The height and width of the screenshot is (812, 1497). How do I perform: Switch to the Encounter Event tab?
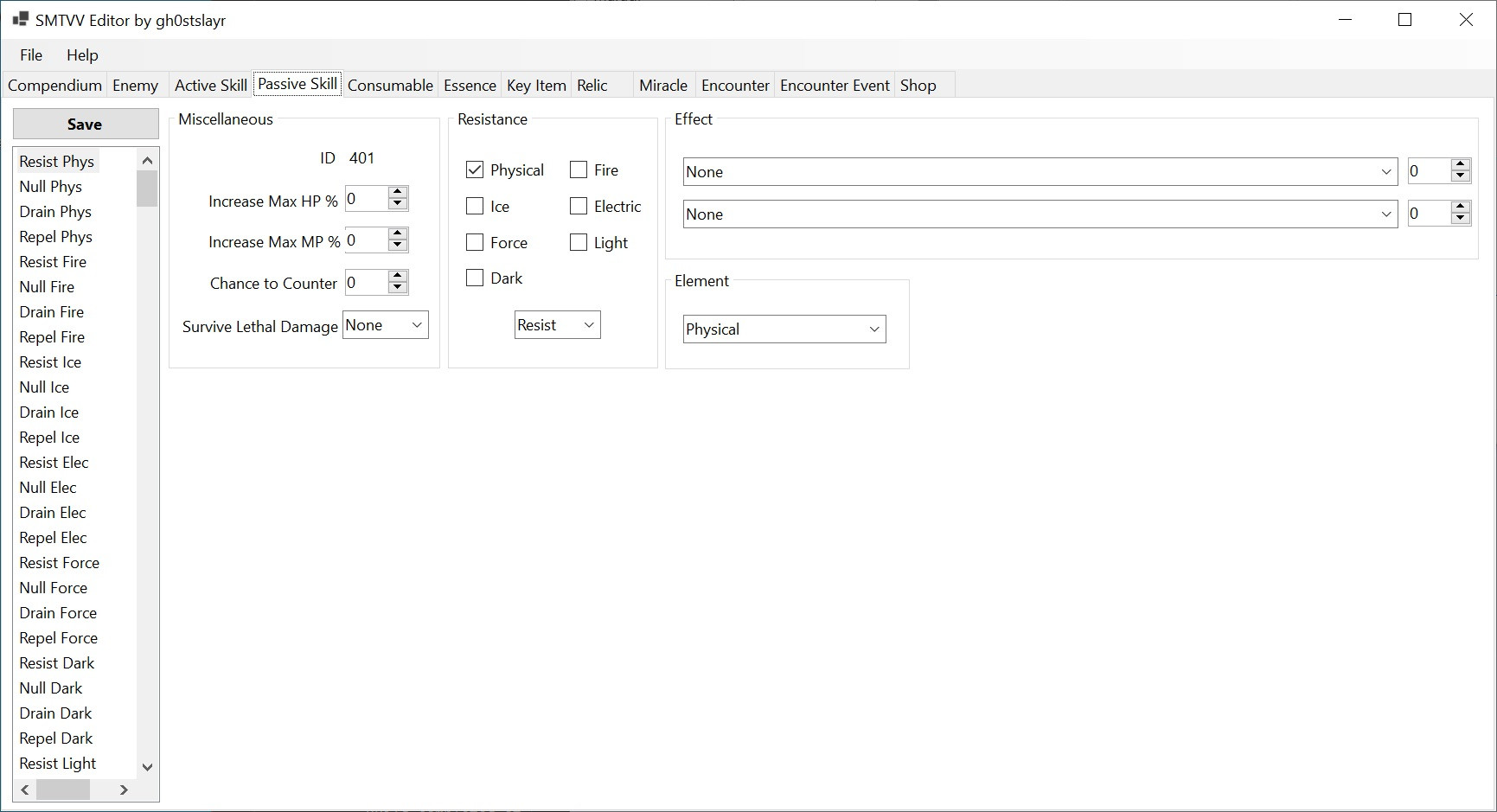coord(835,85)
